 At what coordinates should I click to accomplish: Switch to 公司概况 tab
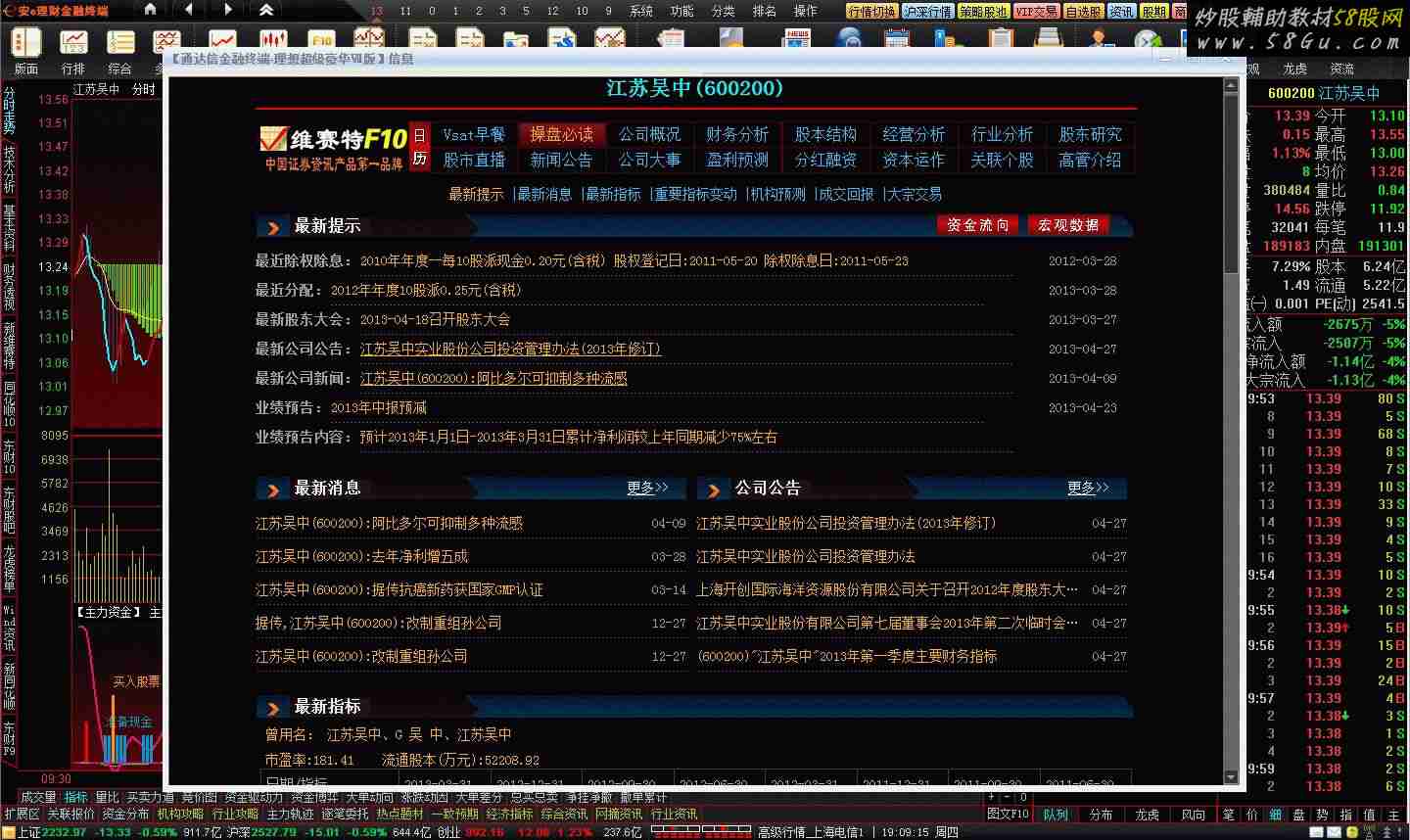point(649,134)
